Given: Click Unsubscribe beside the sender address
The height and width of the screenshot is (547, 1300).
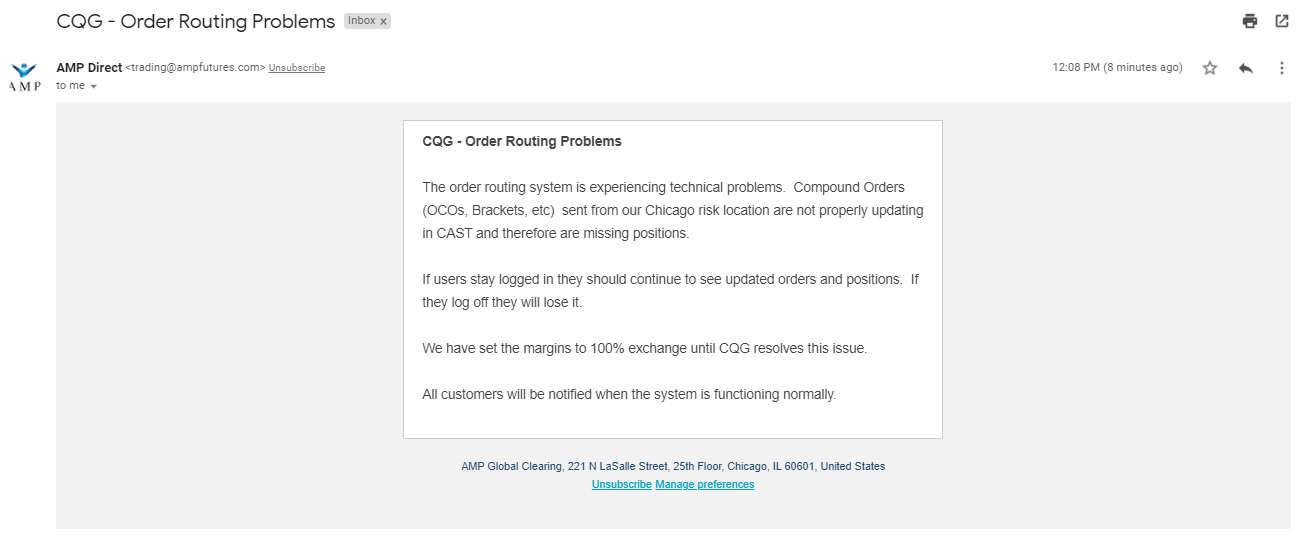Looking at the screenshot, I should click(x=297, y=68).
